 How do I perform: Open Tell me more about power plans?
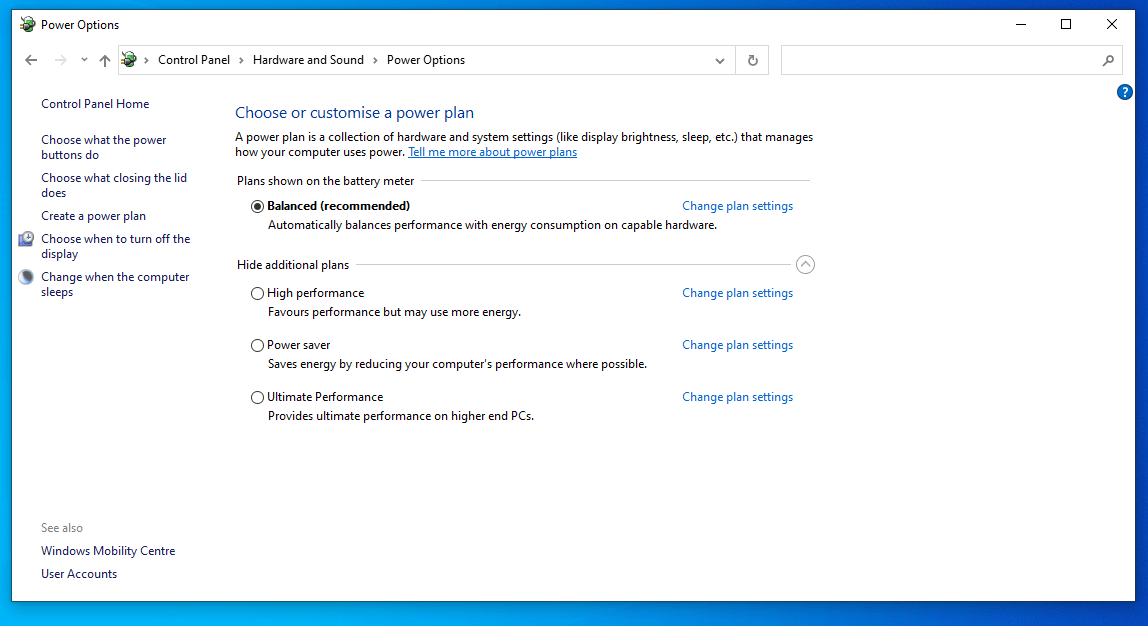(x=492, y=152)
